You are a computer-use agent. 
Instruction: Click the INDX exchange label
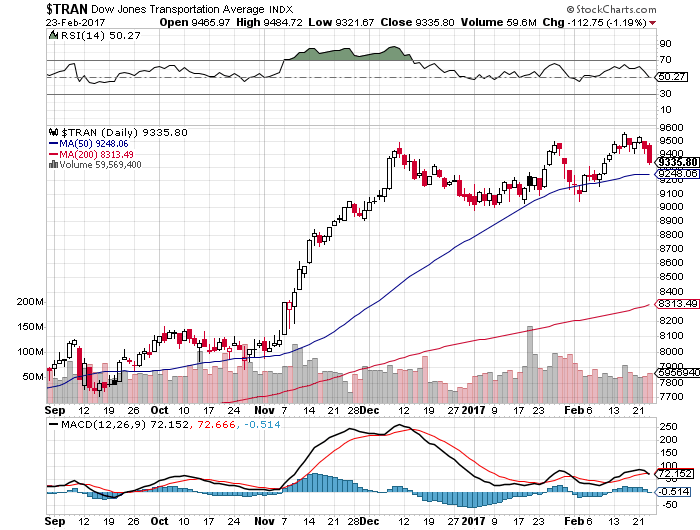tap(280, 9)
